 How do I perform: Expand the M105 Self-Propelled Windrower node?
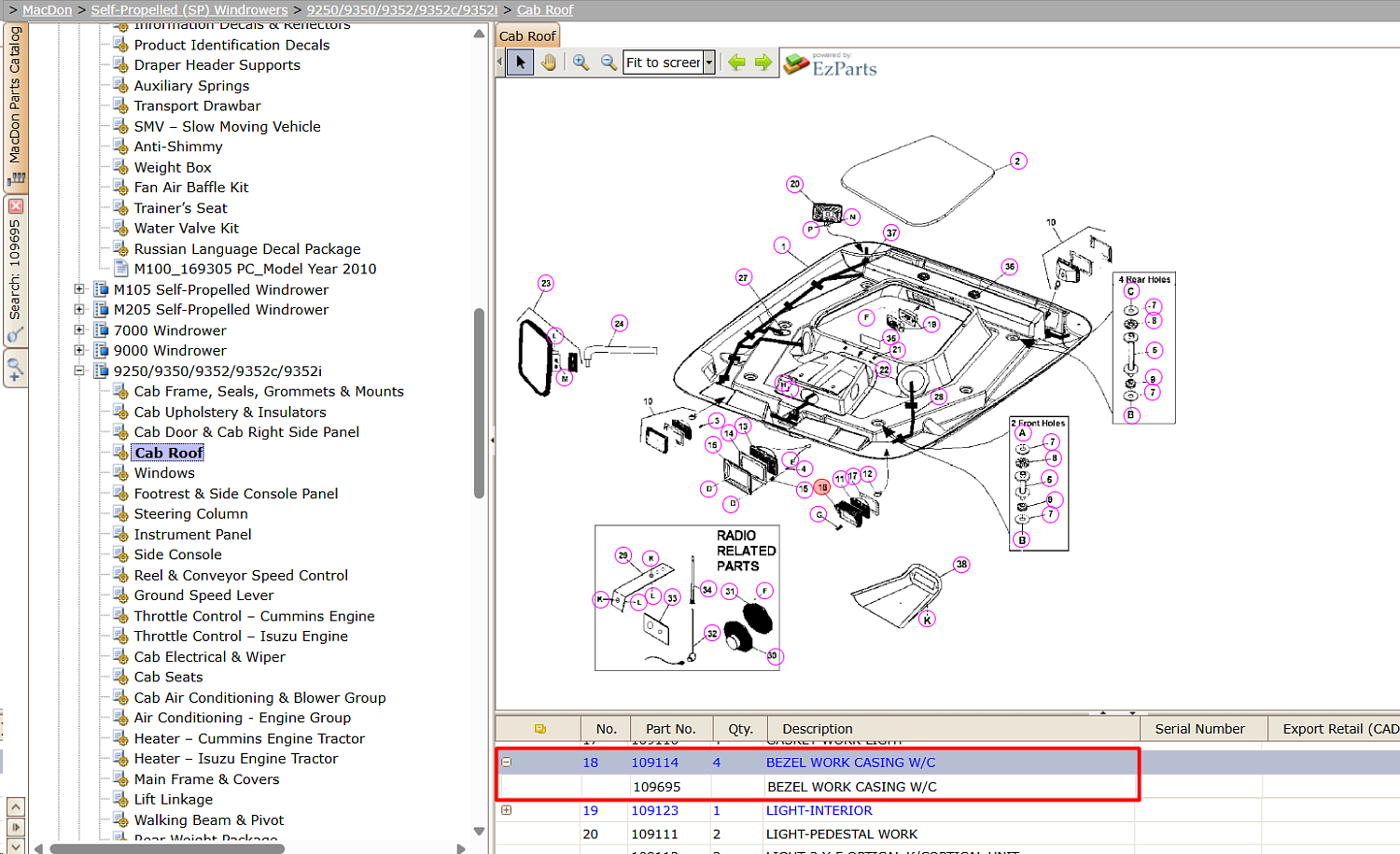click(79, 289)
